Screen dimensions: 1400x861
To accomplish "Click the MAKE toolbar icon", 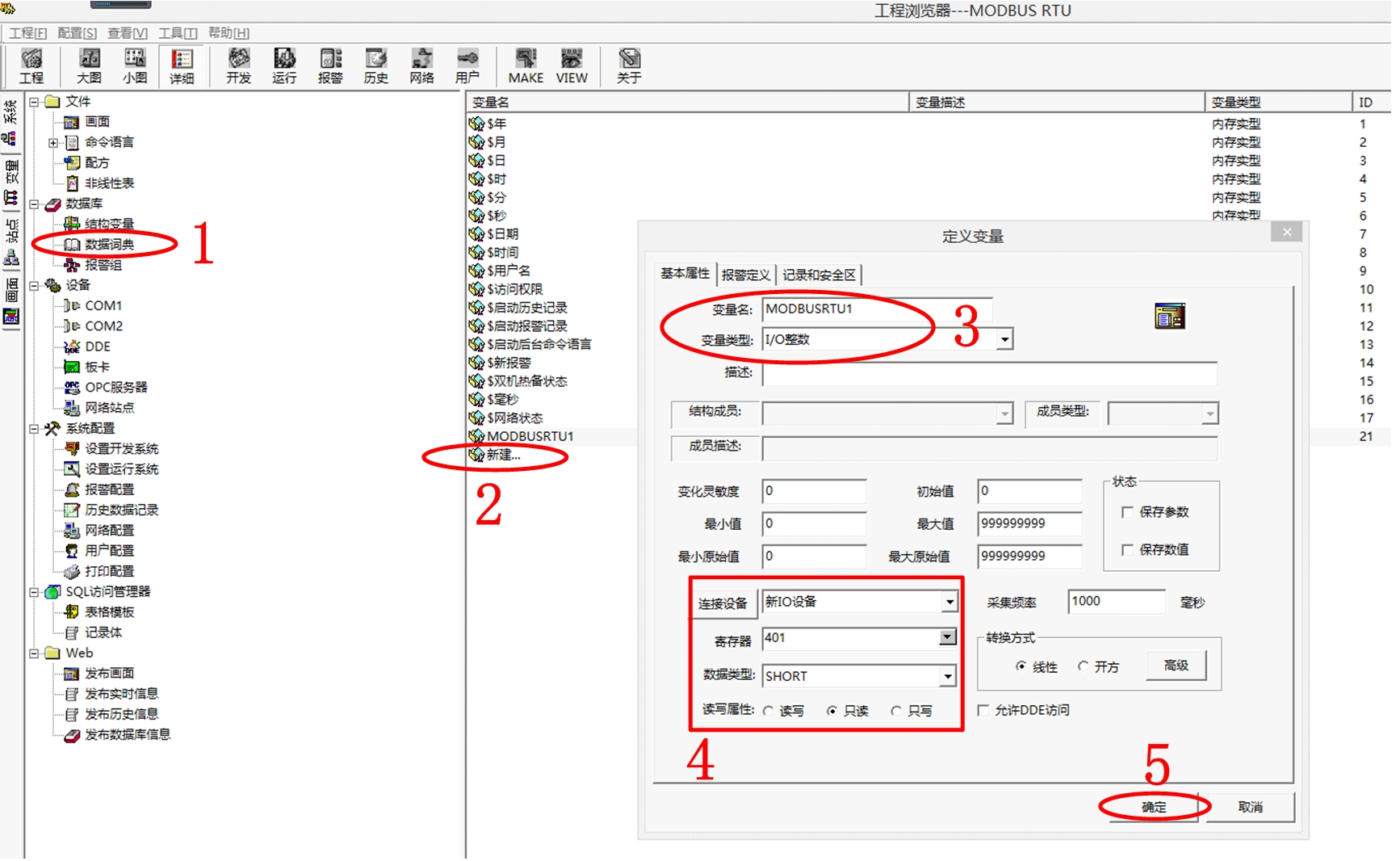I will [x=526, y=65].
